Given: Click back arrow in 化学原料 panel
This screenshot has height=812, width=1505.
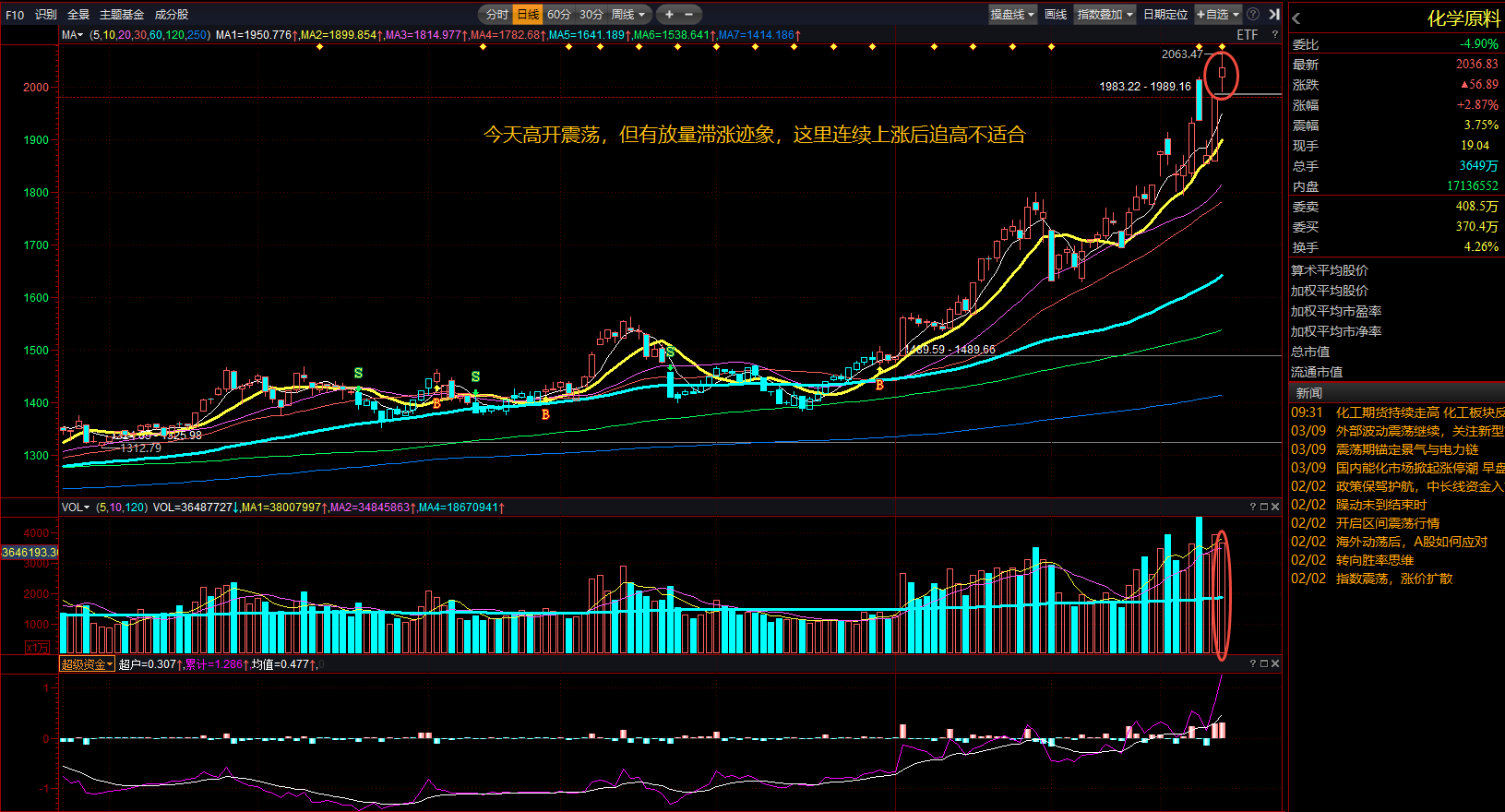Looking at the screenshot, I should (x=1296, y=18).
